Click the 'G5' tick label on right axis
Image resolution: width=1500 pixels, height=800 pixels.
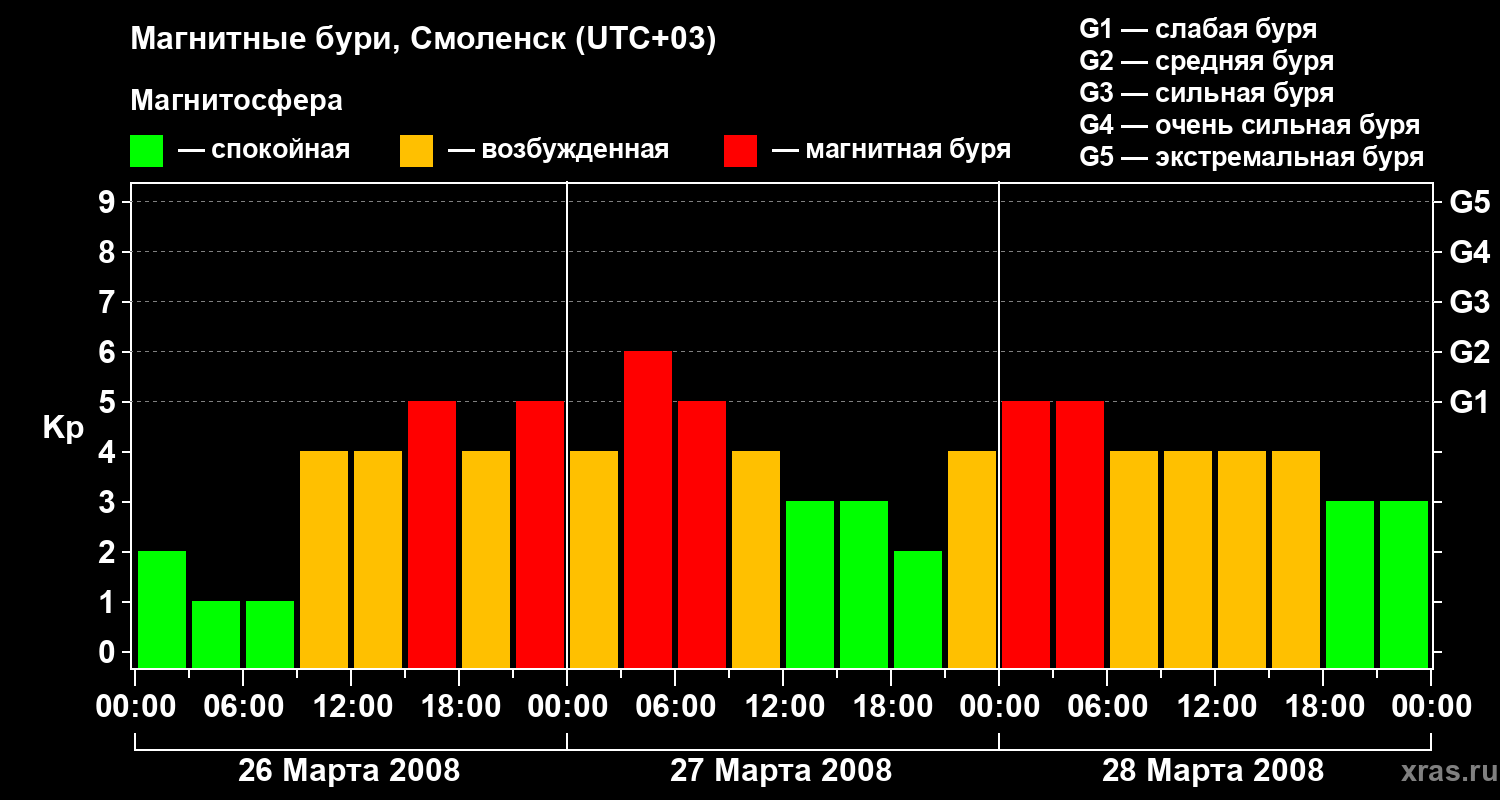click(1469, 203)
